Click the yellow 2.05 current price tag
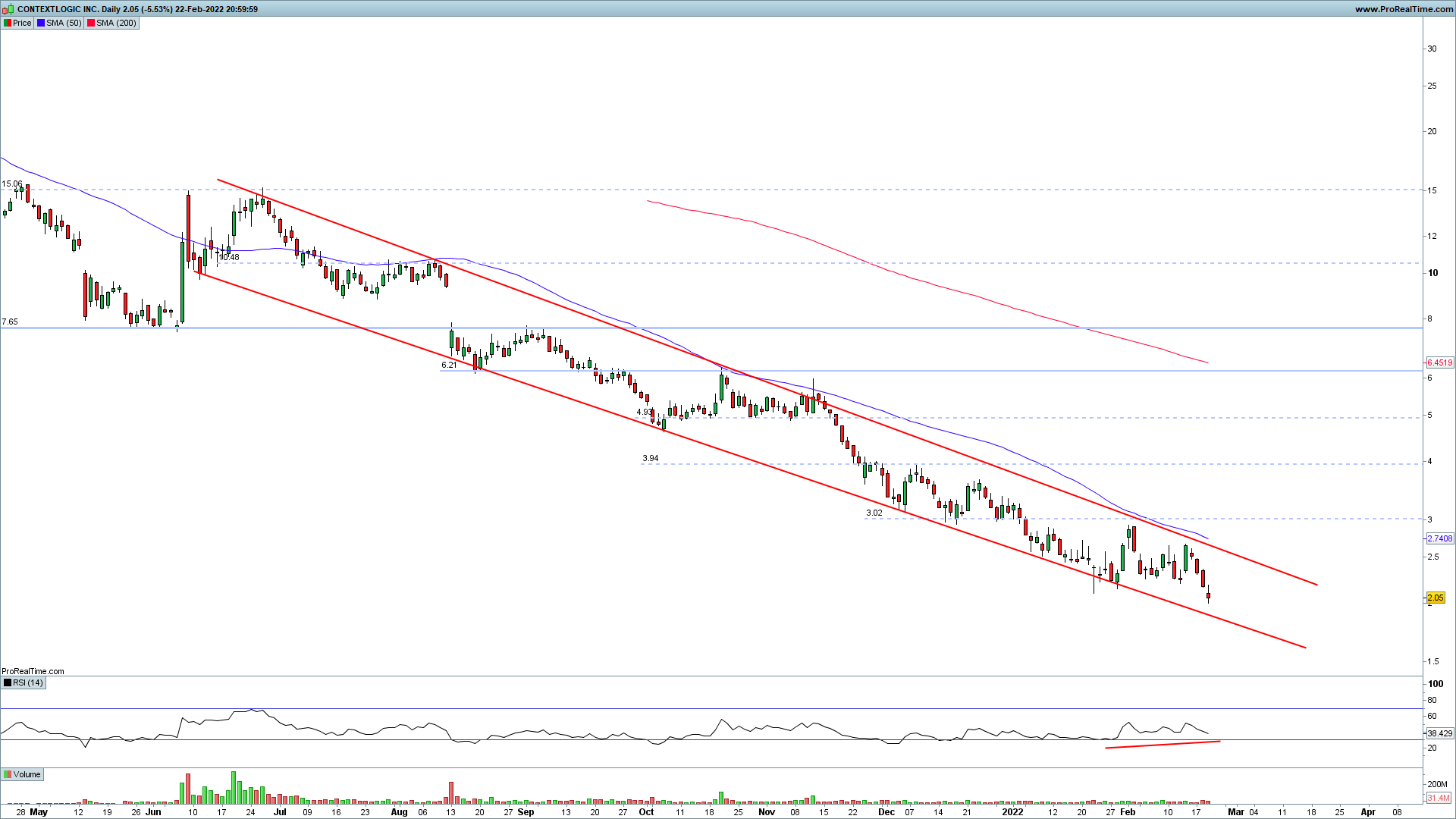Image resolution: width=1456 pixels, height=819 pixels. (x=1435, y=598)
